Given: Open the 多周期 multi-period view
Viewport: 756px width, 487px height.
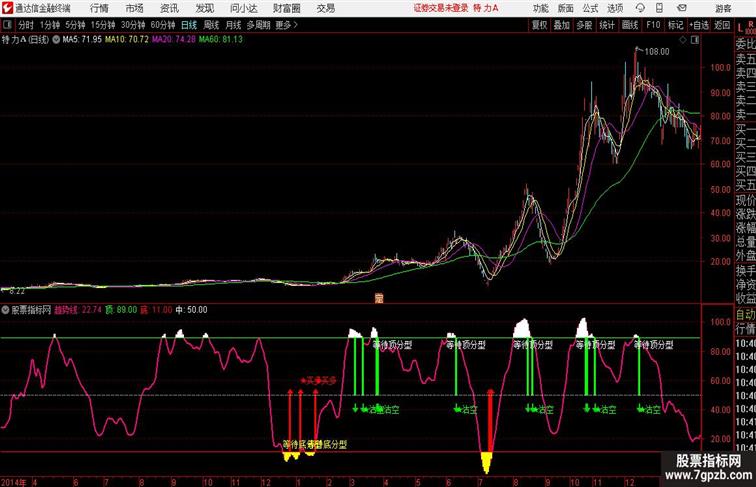Looking at the screenshot, I should (258, 25).
